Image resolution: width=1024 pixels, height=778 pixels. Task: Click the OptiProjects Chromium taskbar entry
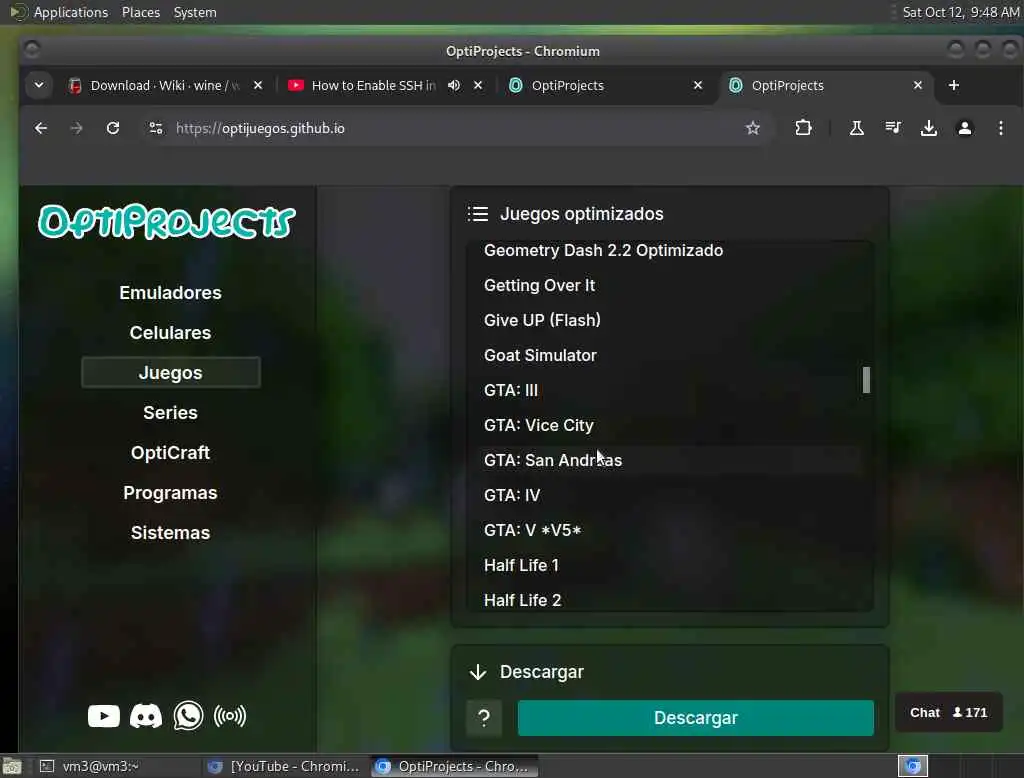[x=455, y=766]
